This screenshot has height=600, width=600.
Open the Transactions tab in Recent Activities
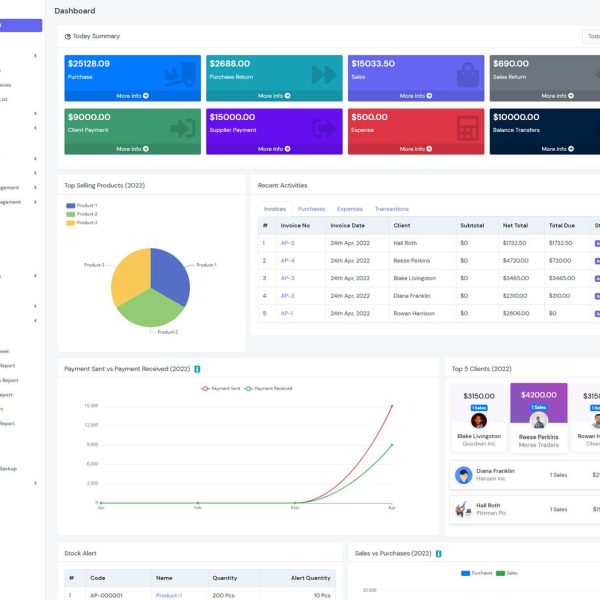391,209
